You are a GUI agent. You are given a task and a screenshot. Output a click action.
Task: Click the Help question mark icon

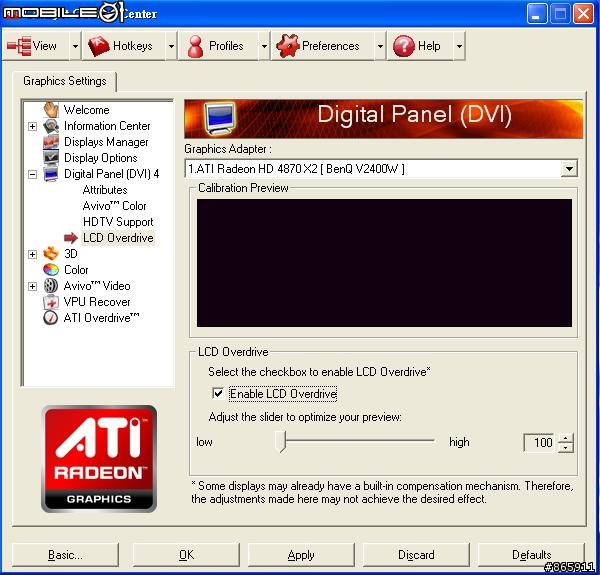[404, 46]
